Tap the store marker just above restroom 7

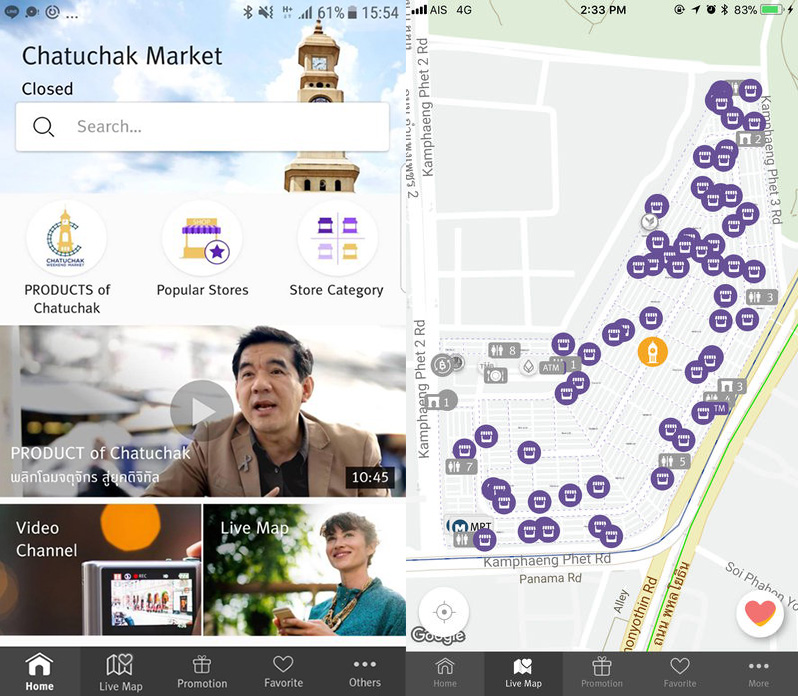pyautogui.click(x=464, y=450)
